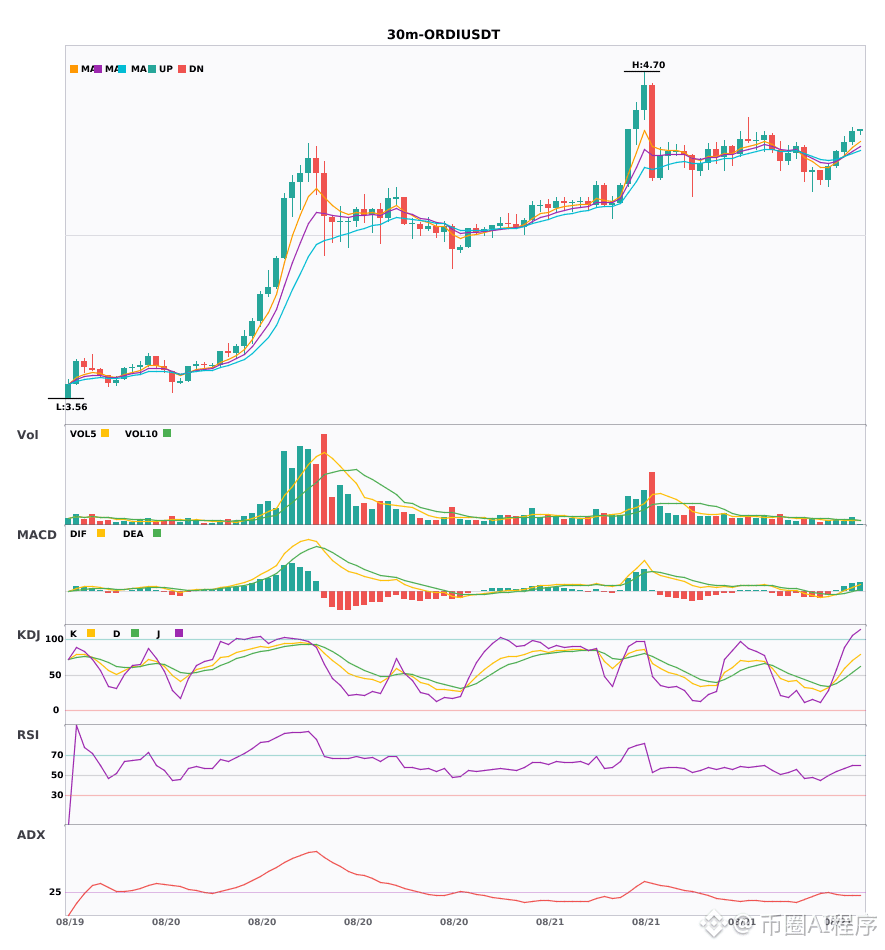Click the 50 level on KDJ axis
This screenshot has height=950, width=885.
tap(55, 675)
